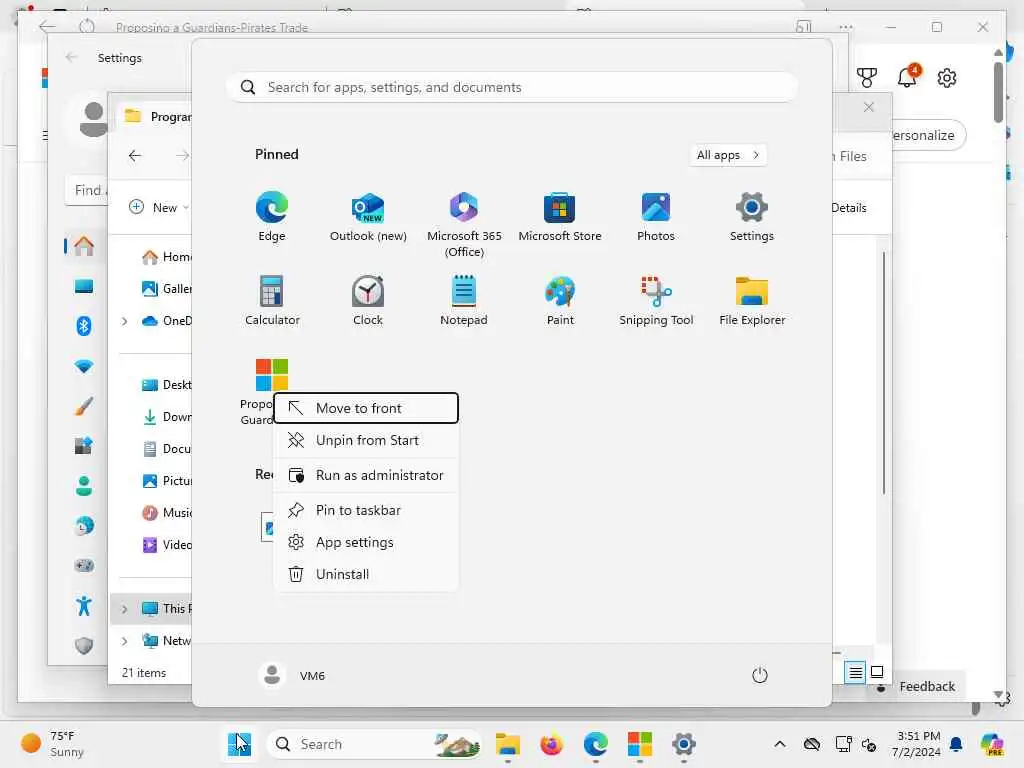The height and width of the screenshot is (768, 1024).
Task: Launch Clock pinned app
Action: point(368,300)
